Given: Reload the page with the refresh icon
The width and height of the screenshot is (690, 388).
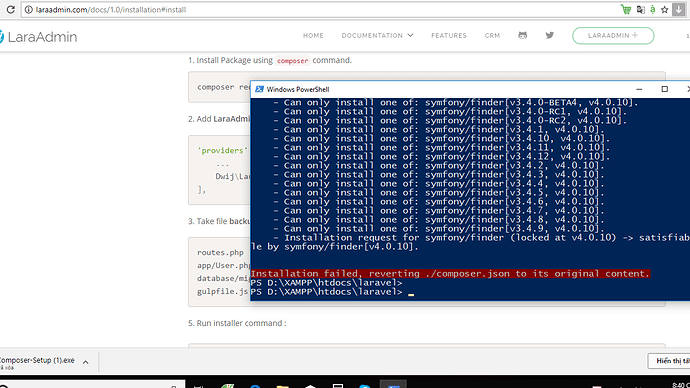Looking at the screenshot, I should coord(10,9).
